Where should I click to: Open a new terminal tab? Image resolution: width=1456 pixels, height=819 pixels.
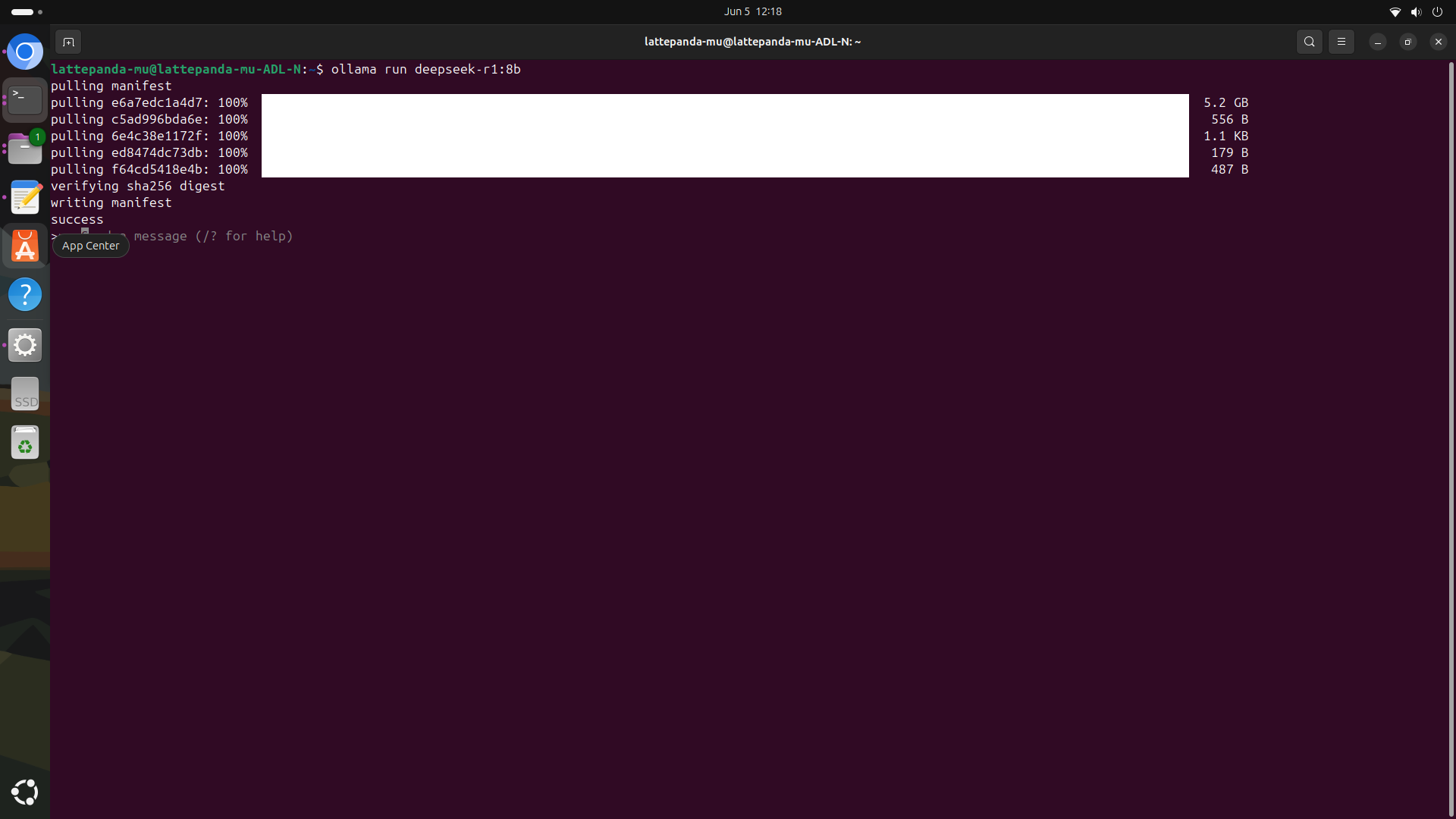tap(68, 42)
